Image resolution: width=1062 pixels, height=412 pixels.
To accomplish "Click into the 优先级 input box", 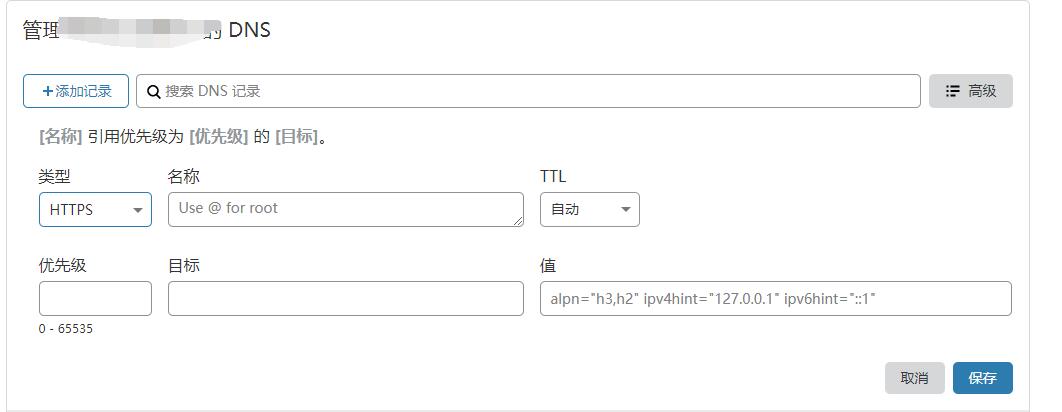I will pyautogui.click(x=95, y=299).
